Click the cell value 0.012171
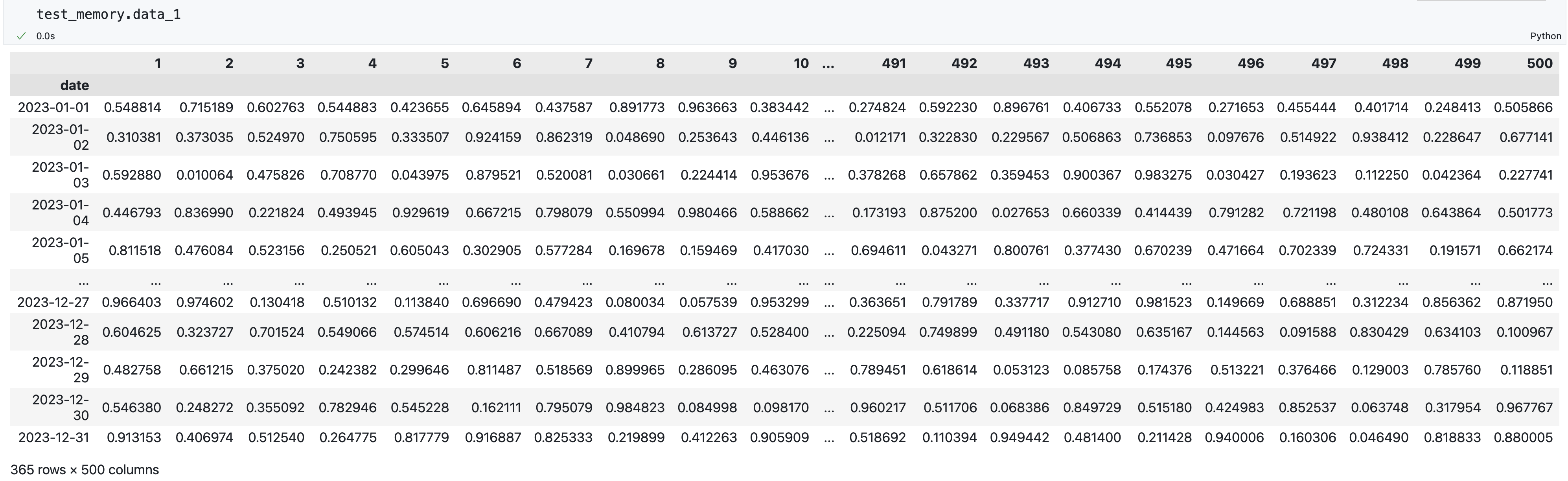Image resolution: width=1568 pixels, height=481 pixels. click(x=880, y=138)
